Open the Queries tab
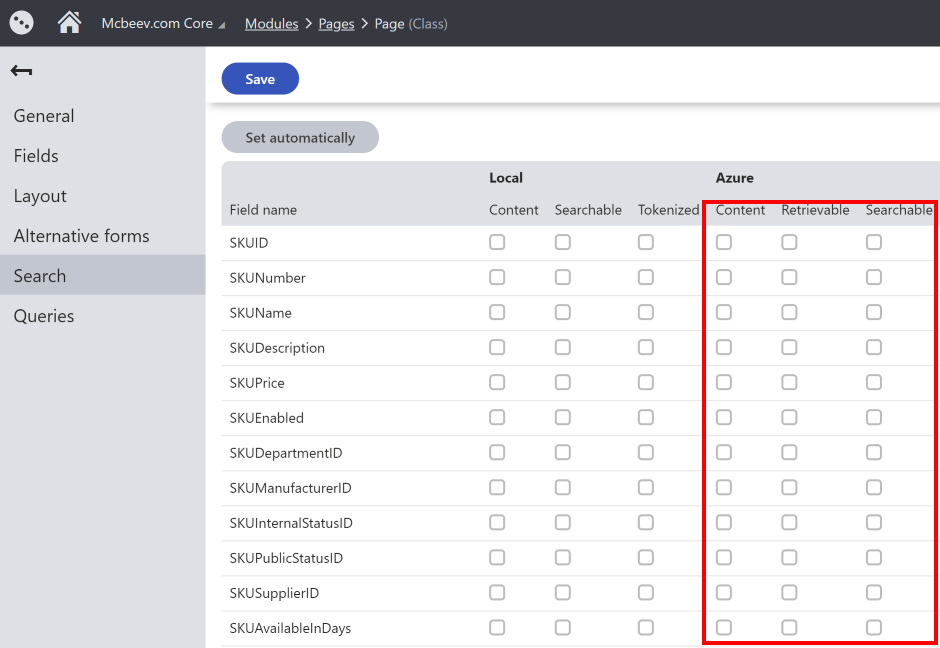 [x=44, y=316]
